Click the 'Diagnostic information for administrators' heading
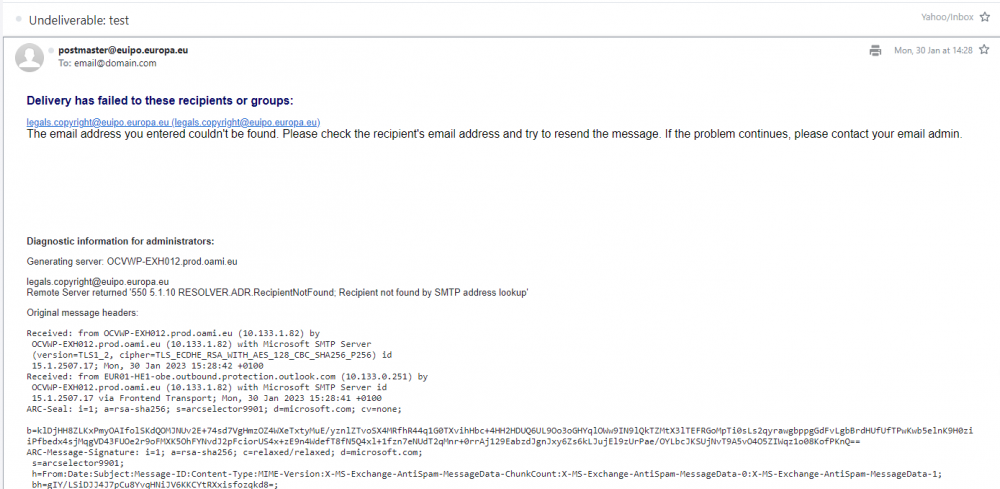 121,241
